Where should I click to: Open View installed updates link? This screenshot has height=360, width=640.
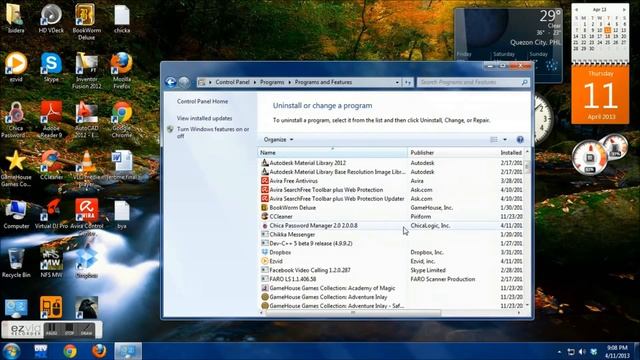(x=204, y=118)
